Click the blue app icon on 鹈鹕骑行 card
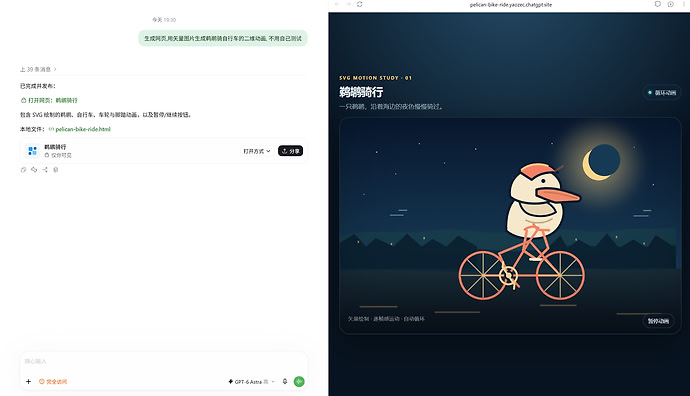This screenshot has width=690, height=396. [32, 151]
